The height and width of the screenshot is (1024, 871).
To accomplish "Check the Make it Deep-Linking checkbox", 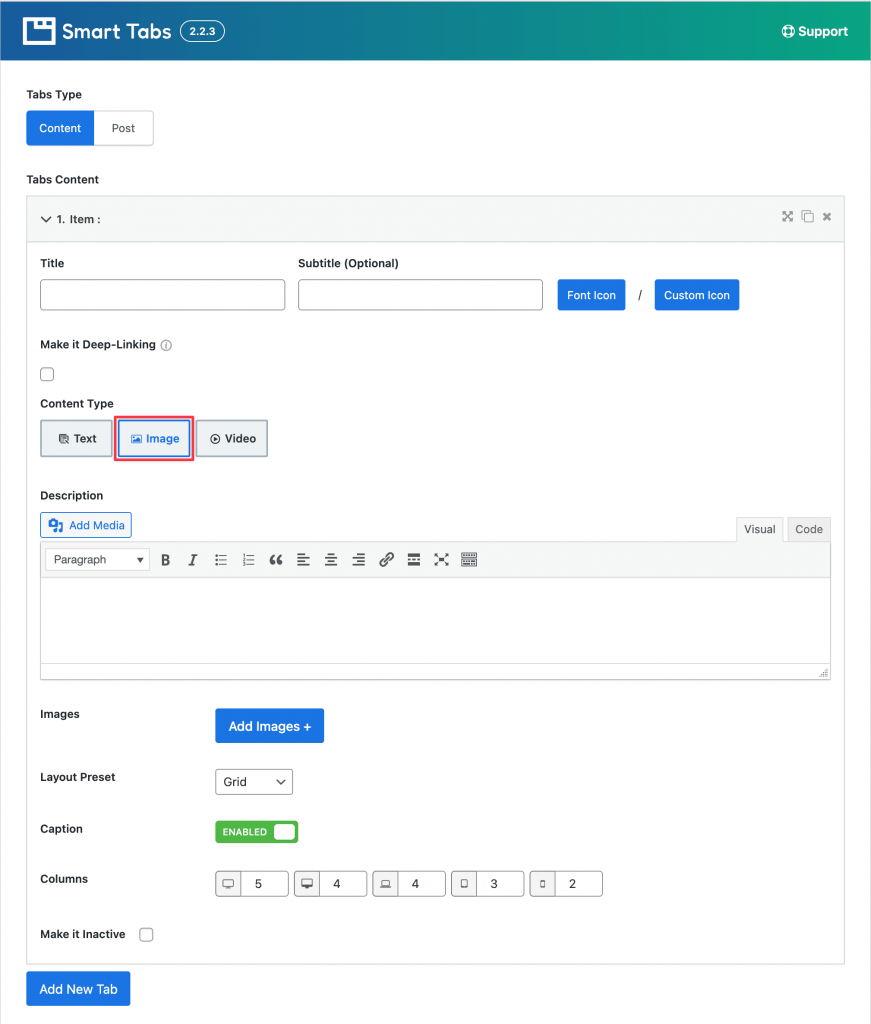I will tap(47, 374).
